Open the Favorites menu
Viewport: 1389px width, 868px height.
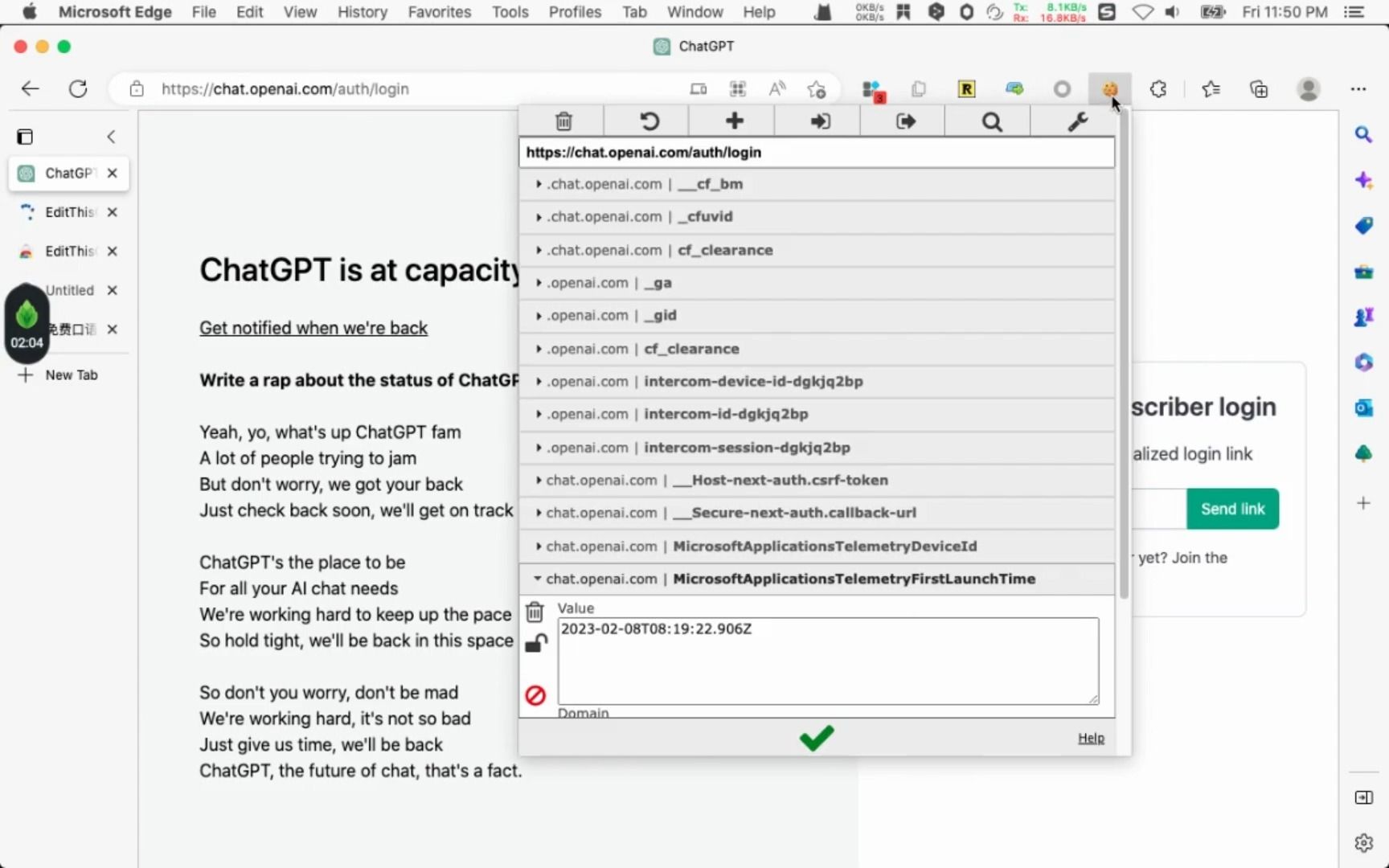click(x=439, y=12)
